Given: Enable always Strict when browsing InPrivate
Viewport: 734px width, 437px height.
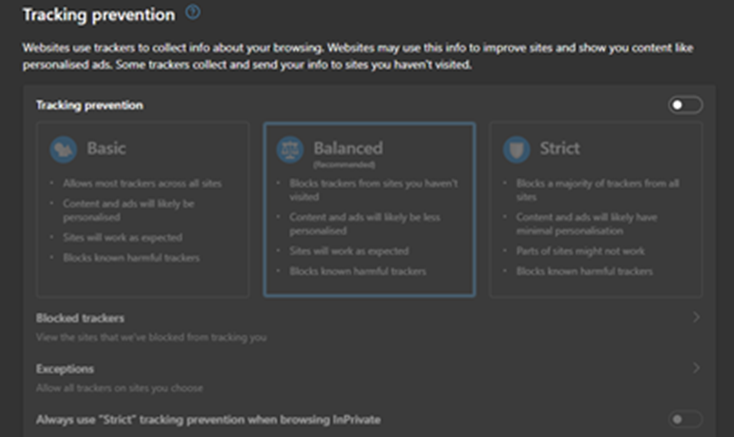Looking at the screenshot, I should [x=685, y=419].
